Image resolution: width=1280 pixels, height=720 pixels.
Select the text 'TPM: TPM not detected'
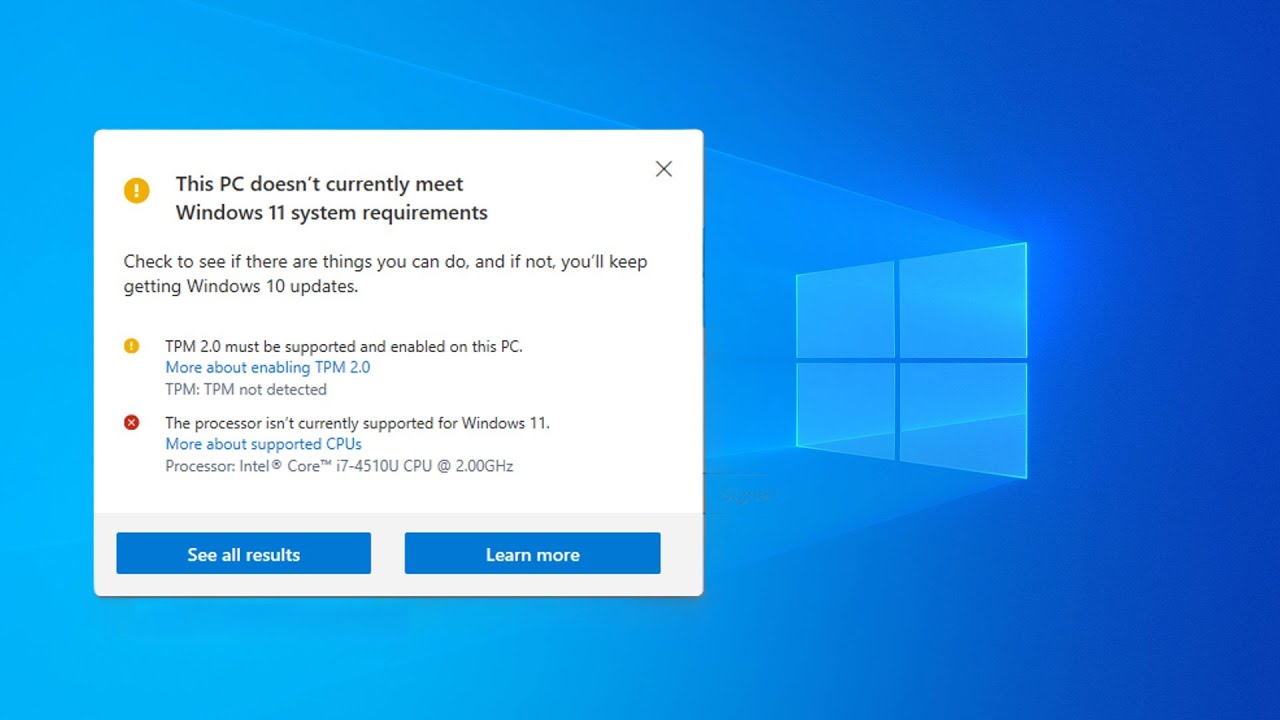click(246, 390)
